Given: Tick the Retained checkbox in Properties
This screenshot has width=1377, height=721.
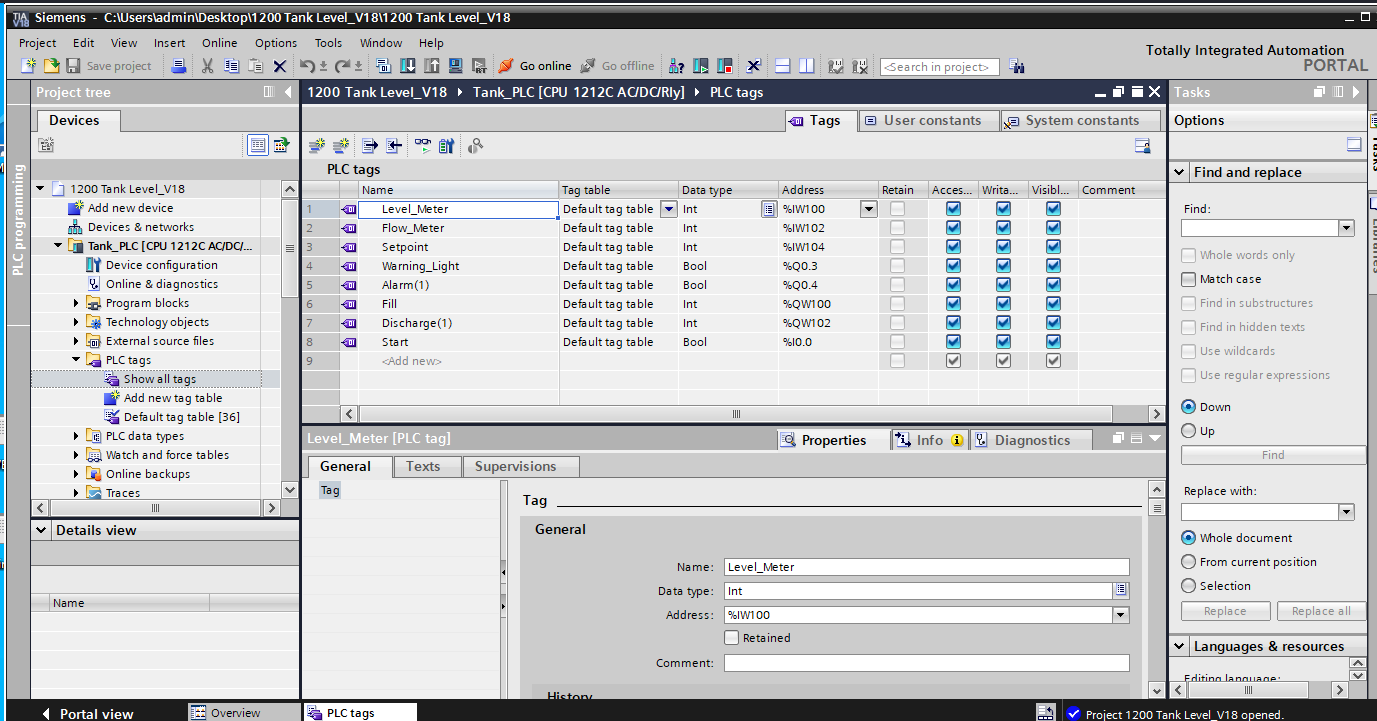Looking at the screenshot, I should pos(731,638).
